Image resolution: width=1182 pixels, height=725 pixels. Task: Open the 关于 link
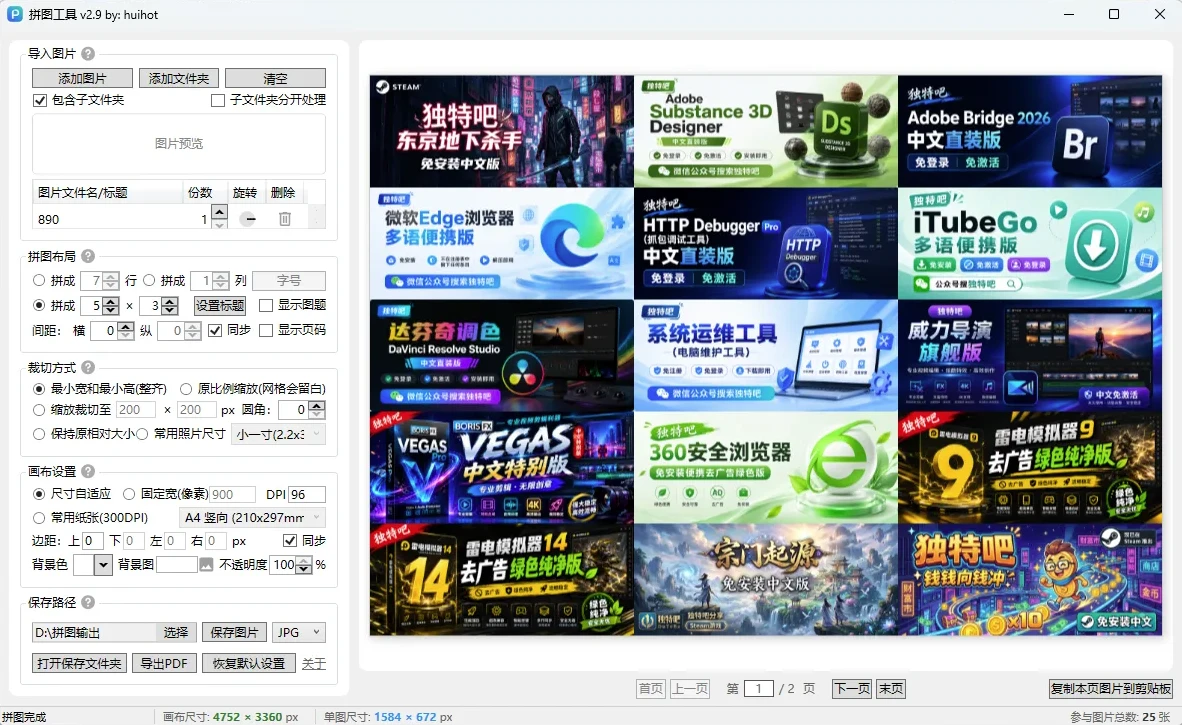pos(314,664)
